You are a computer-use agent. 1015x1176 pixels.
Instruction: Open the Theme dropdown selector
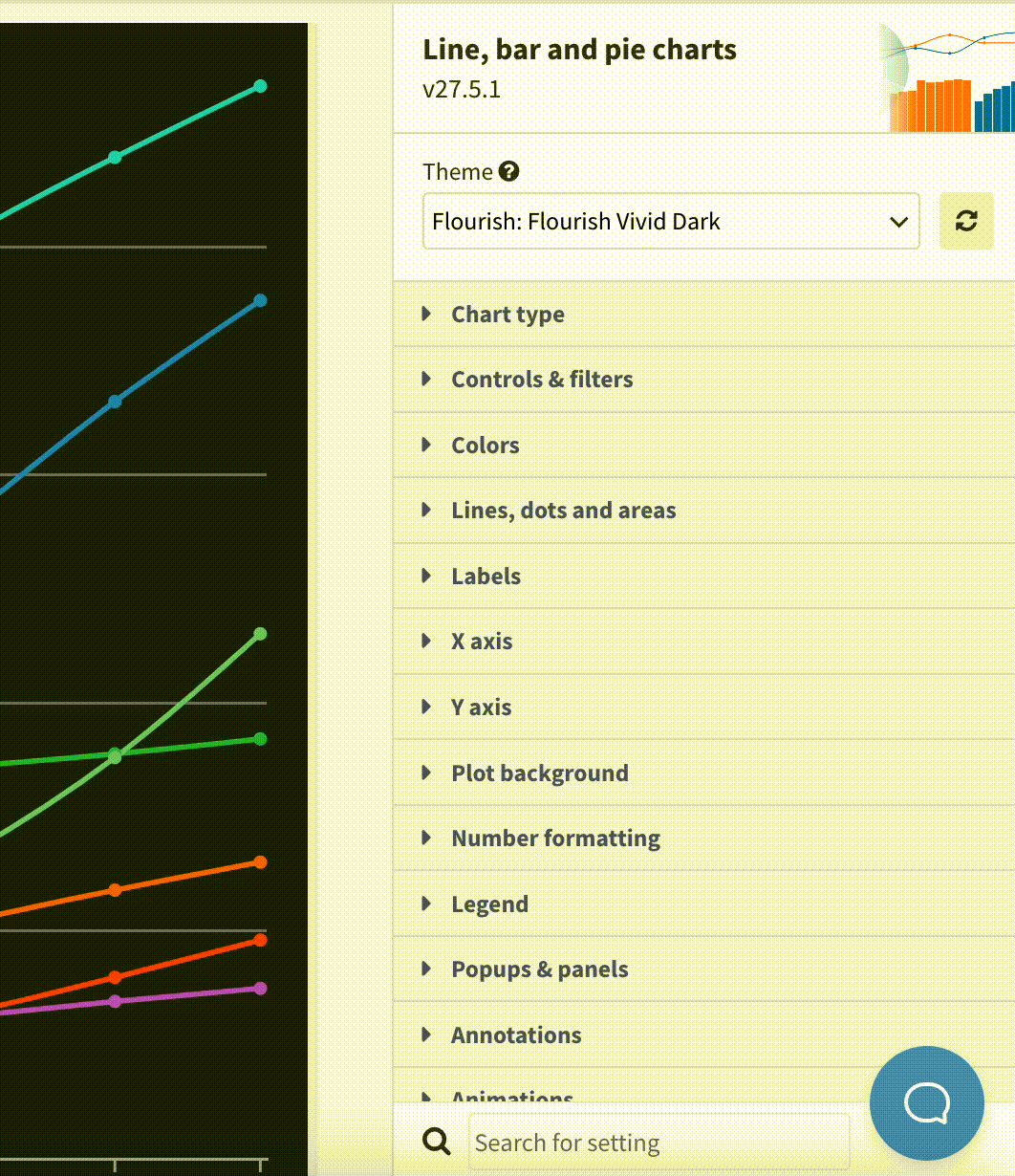[671, 221]
